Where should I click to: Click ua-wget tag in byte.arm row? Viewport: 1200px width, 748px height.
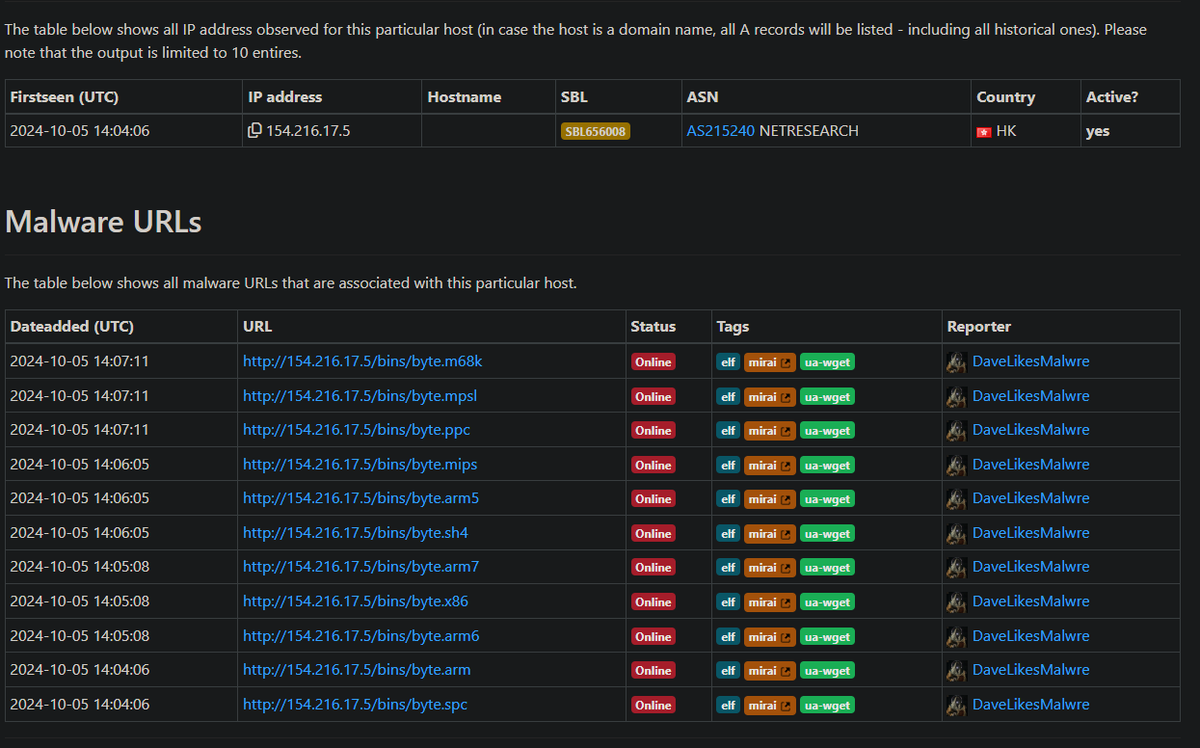point(827,671)
